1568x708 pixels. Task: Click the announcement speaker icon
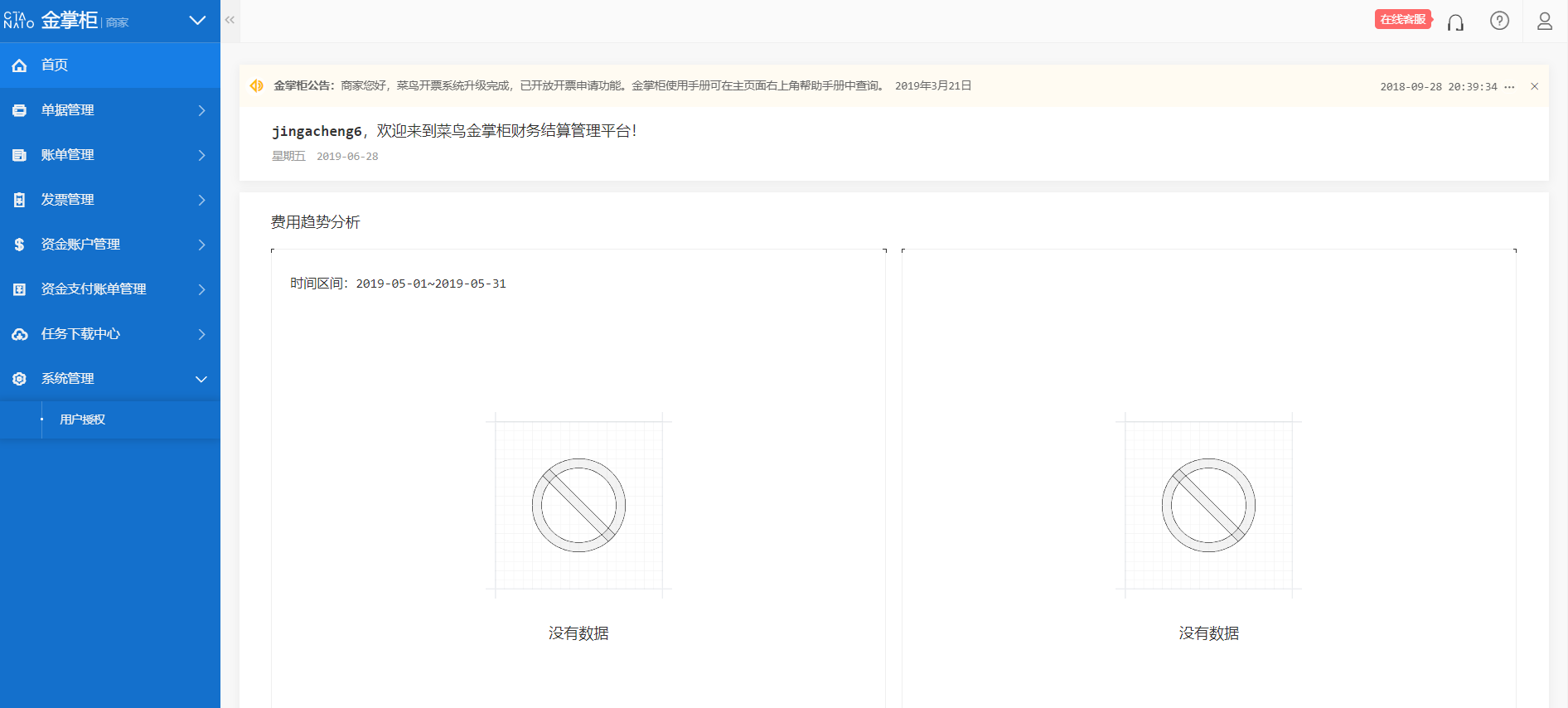[257, 85]
